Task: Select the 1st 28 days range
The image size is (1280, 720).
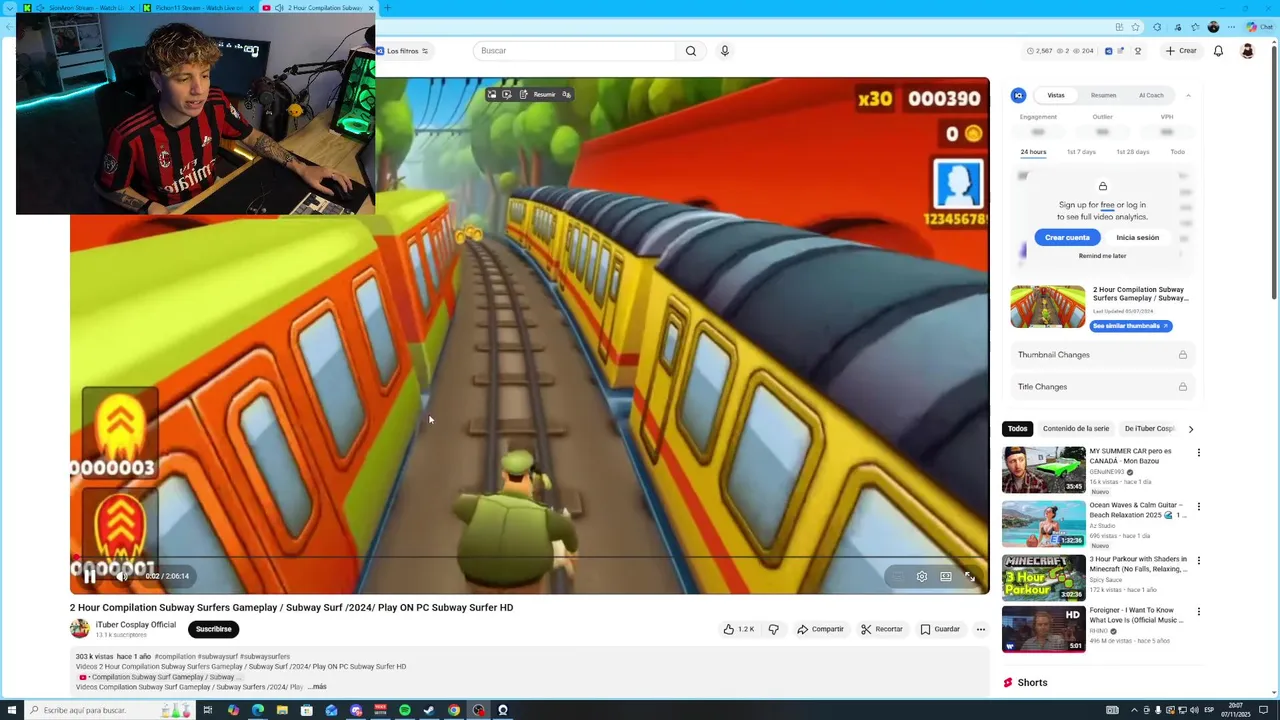Action: [x=1133, y=152]
